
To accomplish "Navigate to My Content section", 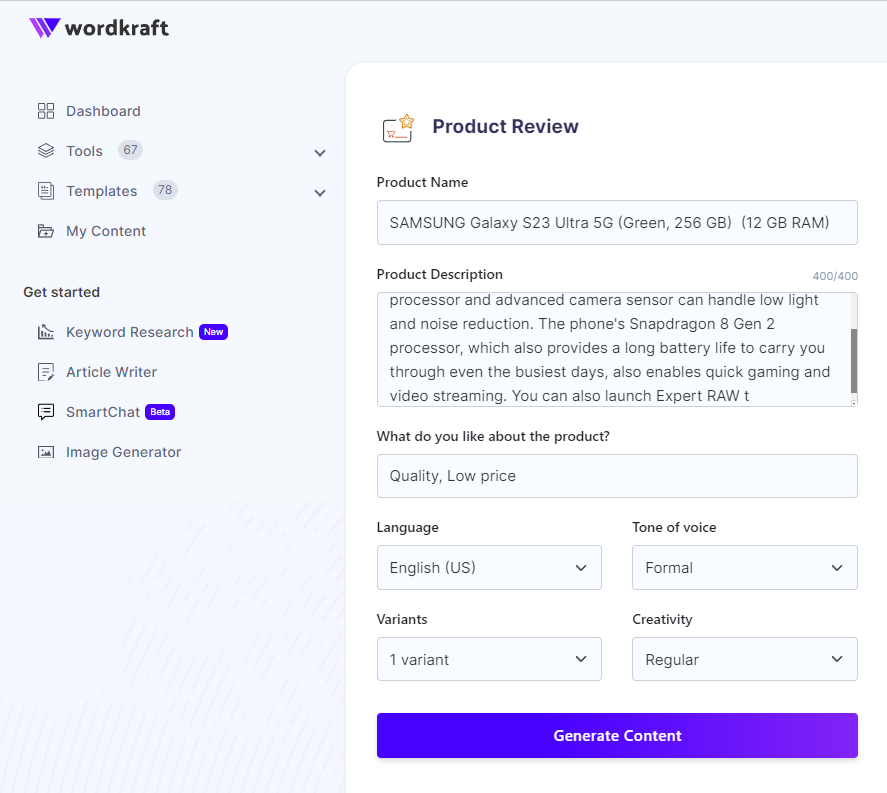I will click(103, 231).
